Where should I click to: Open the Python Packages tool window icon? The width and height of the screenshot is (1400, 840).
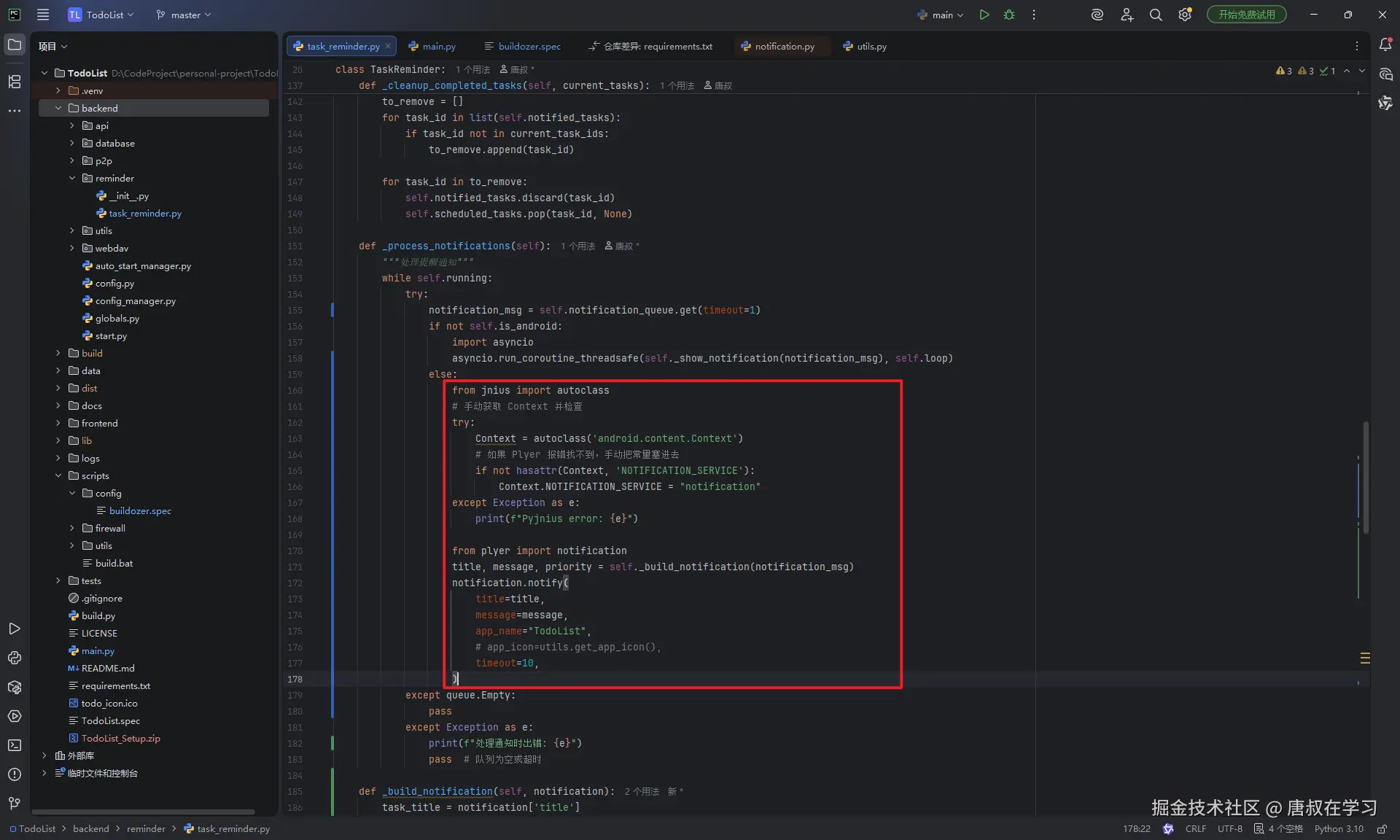15,687
